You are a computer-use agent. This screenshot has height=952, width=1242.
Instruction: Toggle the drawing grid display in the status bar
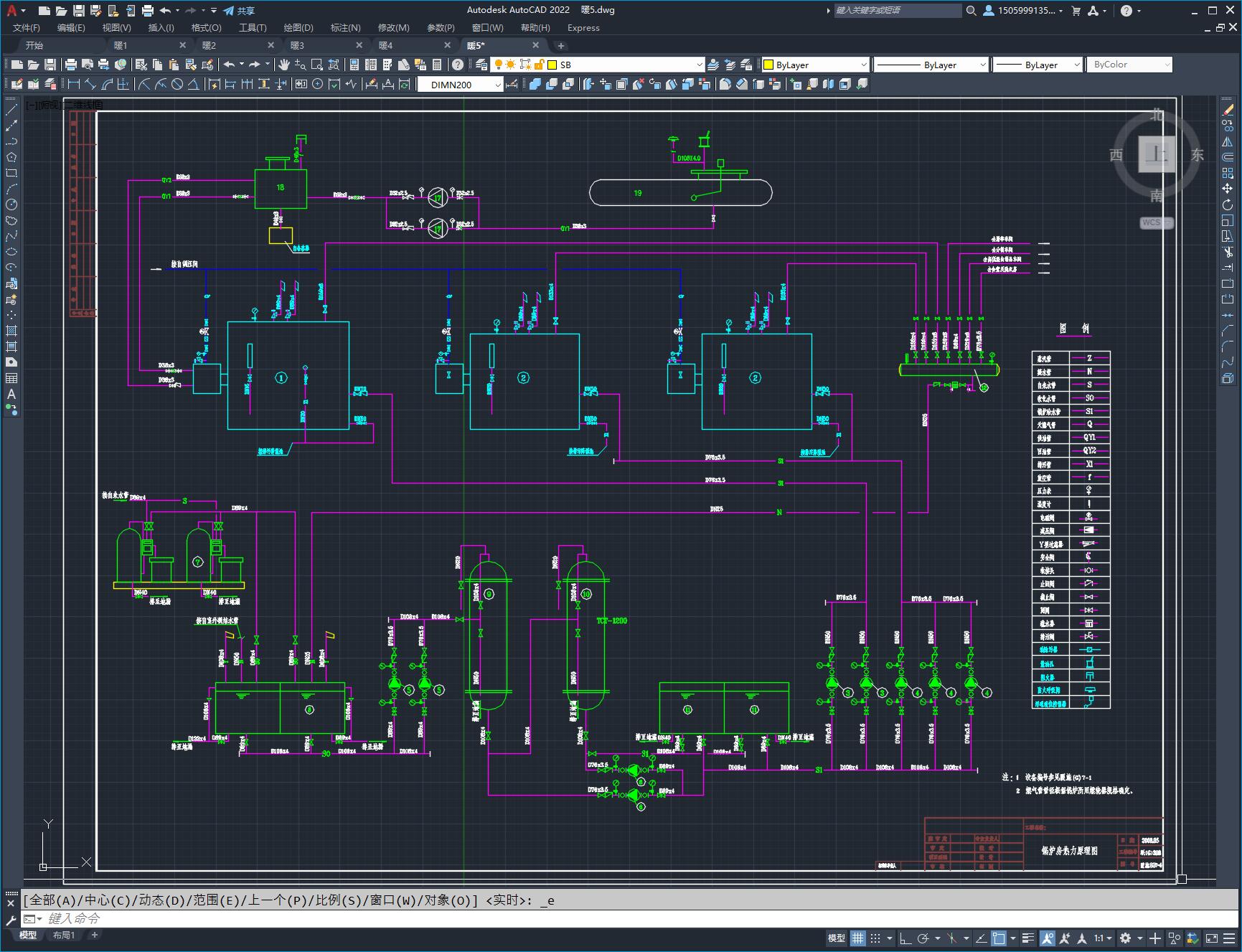pyautogui.click(x=858, y=938)
